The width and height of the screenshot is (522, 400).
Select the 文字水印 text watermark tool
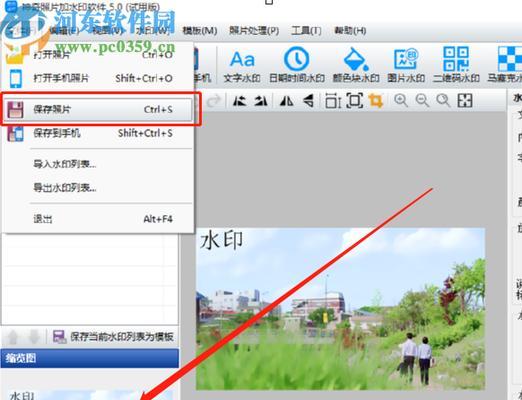[242, 66]
